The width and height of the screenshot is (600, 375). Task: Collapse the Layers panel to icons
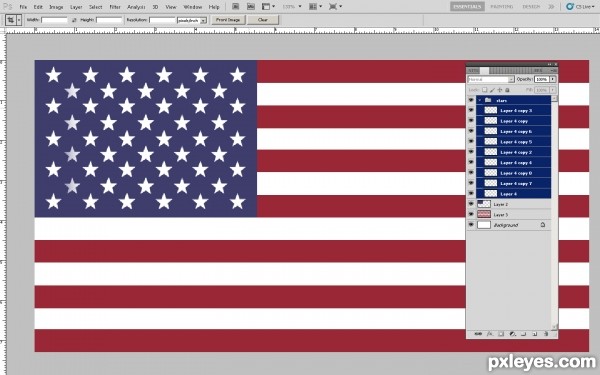point(549,64)
